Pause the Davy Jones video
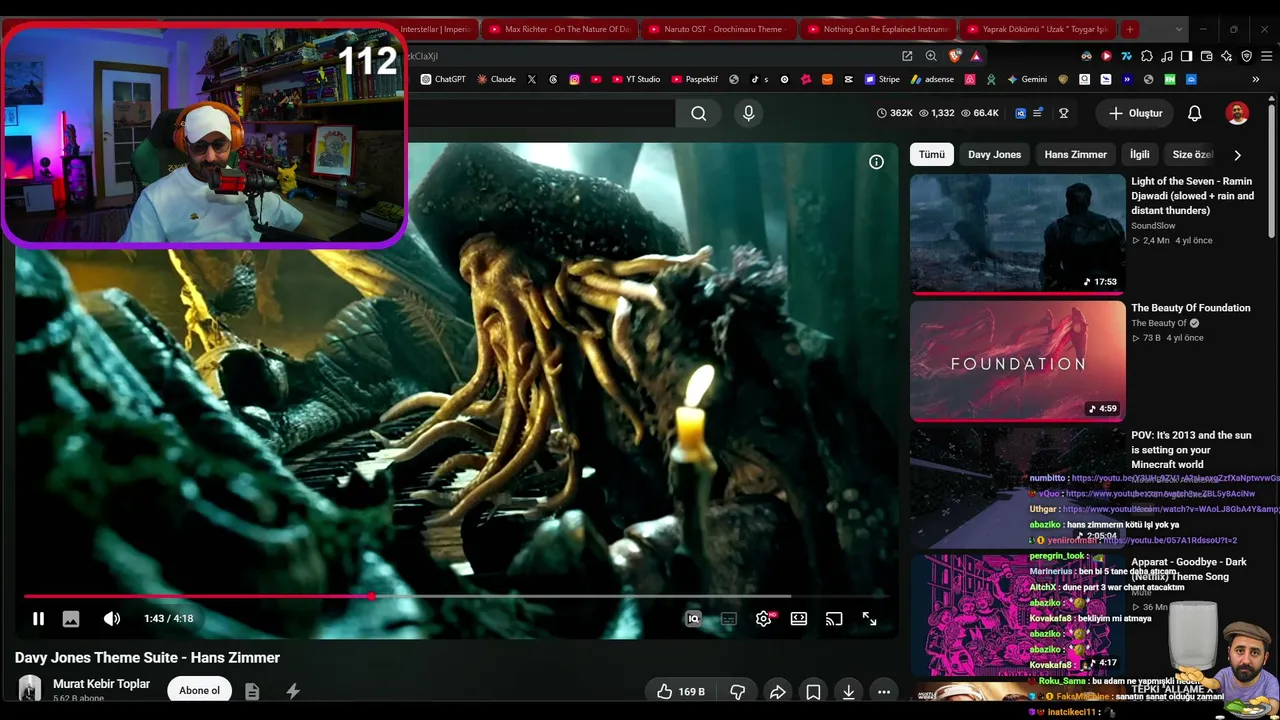 pyautogui.click(x=38, y=619)
